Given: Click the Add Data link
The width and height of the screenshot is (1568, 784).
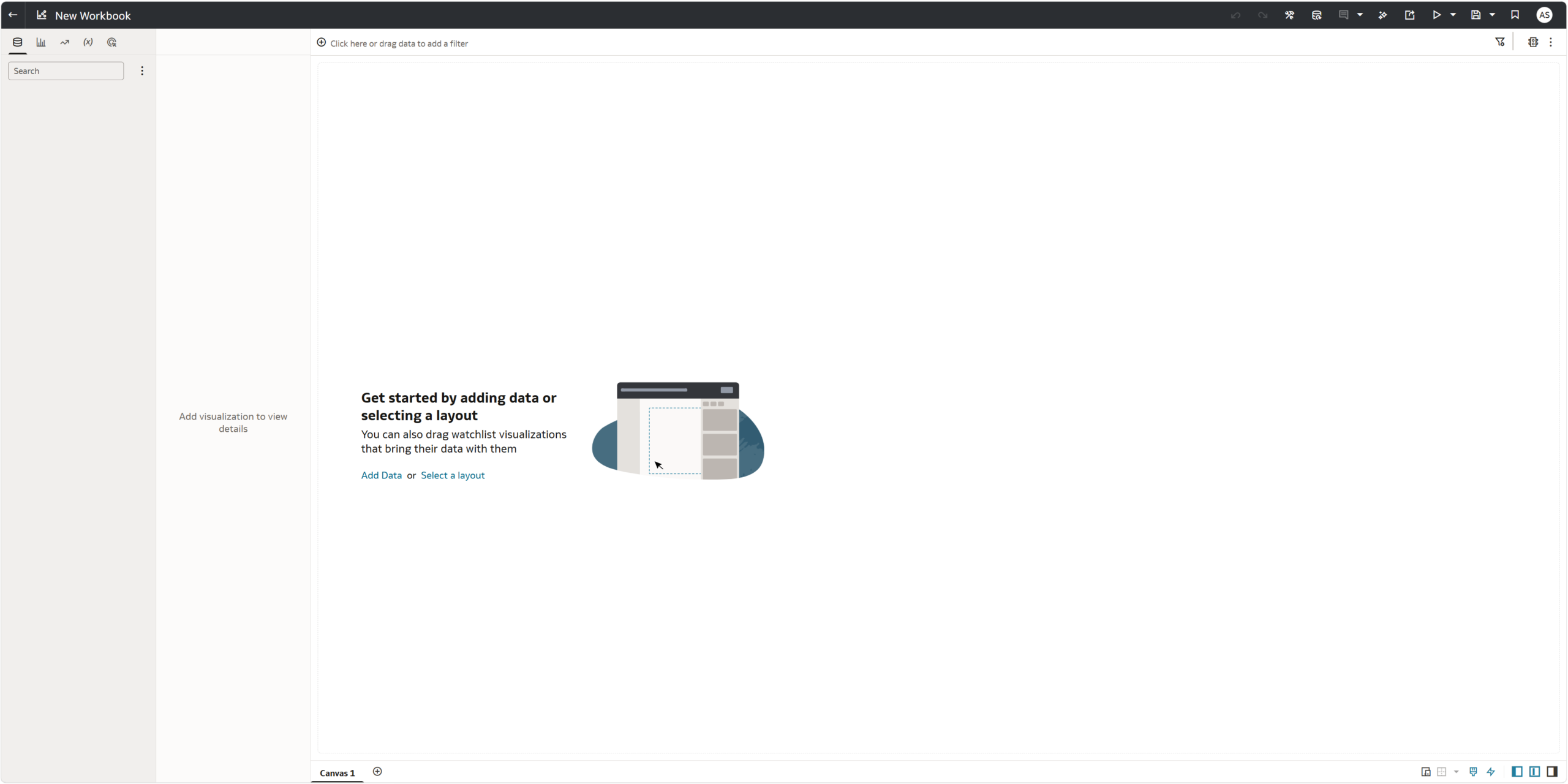Looking at the screenshot, I should (x=382, y=475).
